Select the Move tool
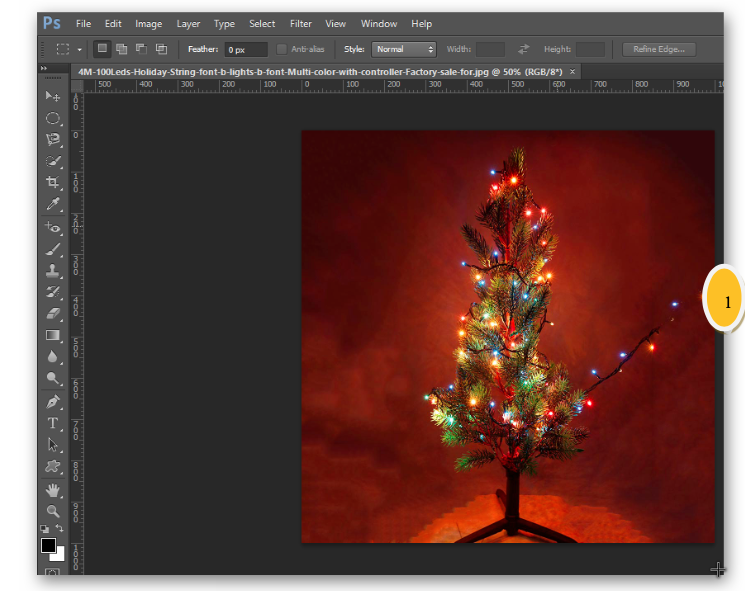 [53, 96]
